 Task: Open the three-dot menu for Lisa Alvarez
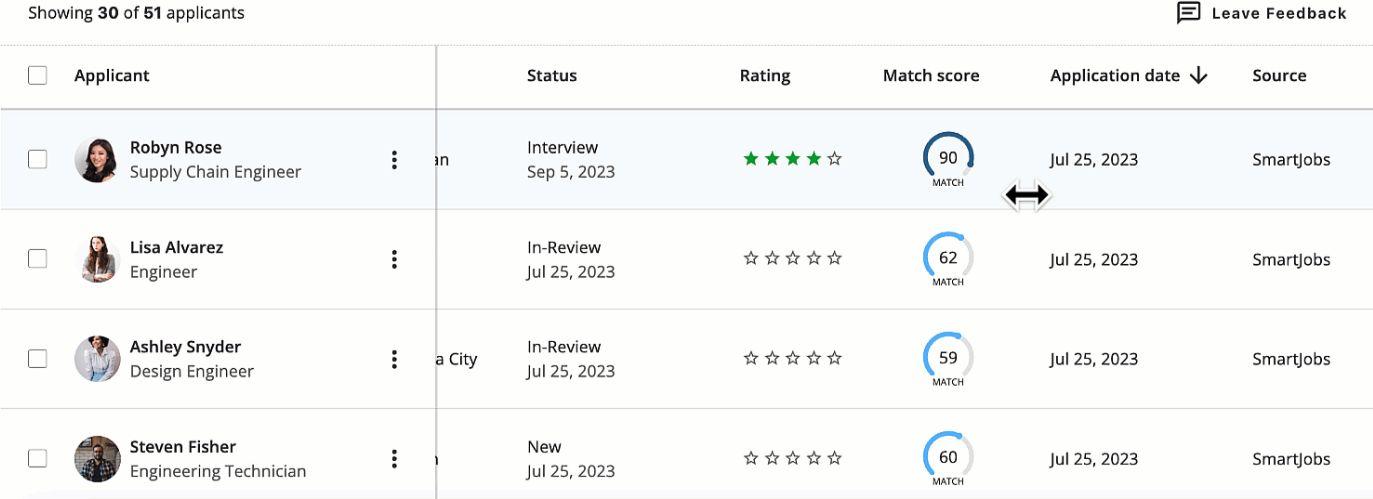point(395,260)
